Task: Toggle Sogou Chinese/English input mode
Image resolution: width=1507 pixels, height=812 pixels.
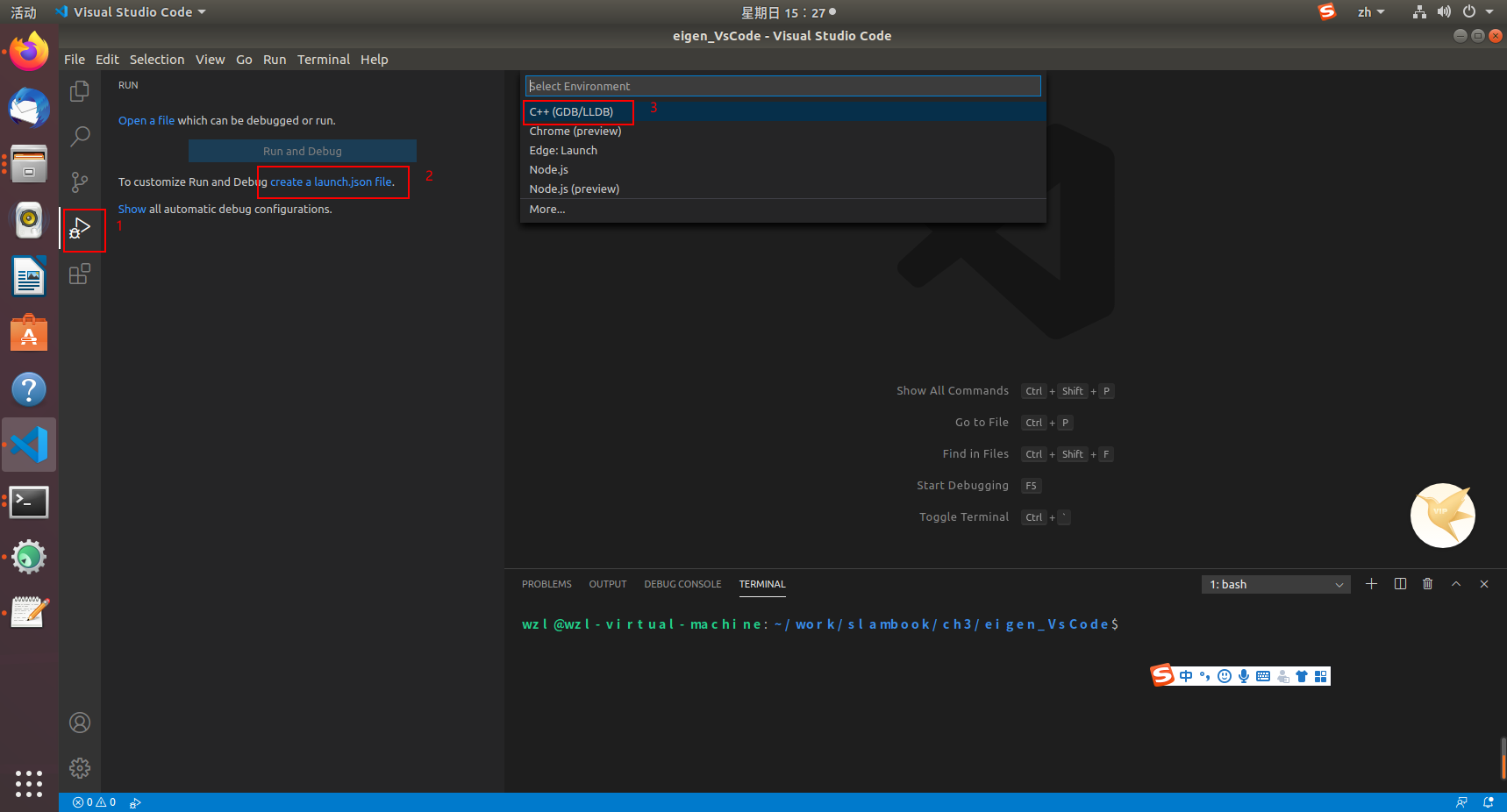Action: 1186,676
